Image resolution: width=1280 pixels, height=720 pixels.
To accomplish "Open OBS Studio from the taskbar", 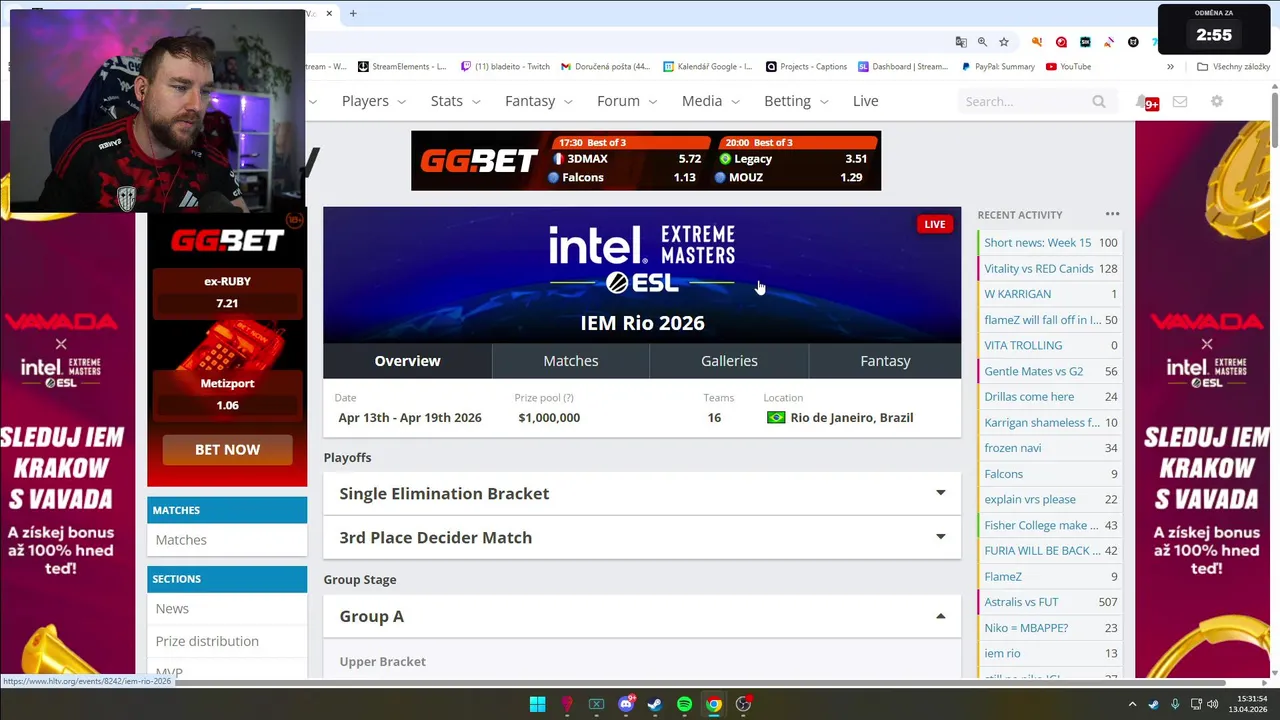I will 743,704.
